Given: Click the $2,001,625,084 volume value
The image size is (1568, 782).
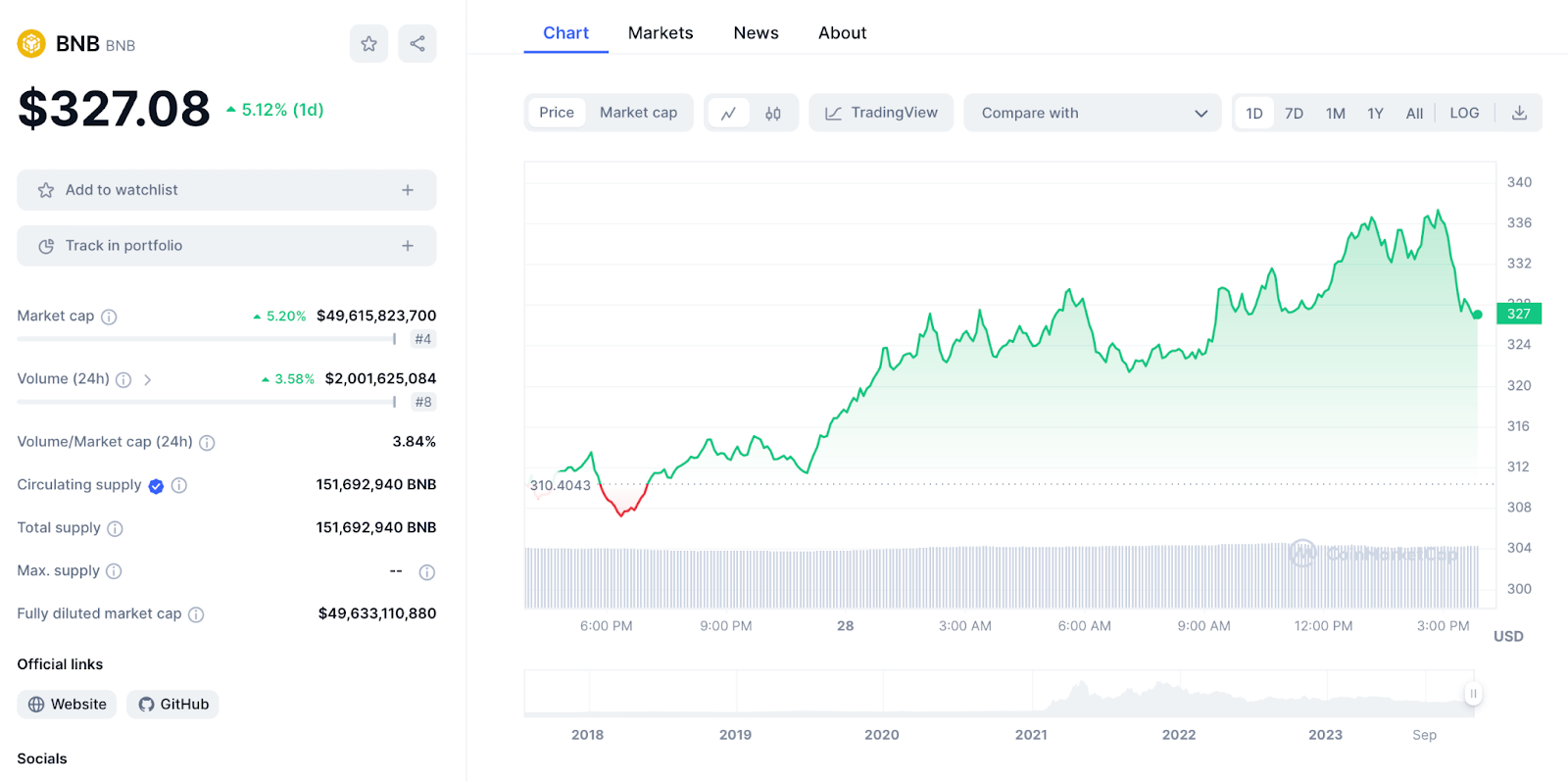Looking at the screenshot, I should [380, 378].
